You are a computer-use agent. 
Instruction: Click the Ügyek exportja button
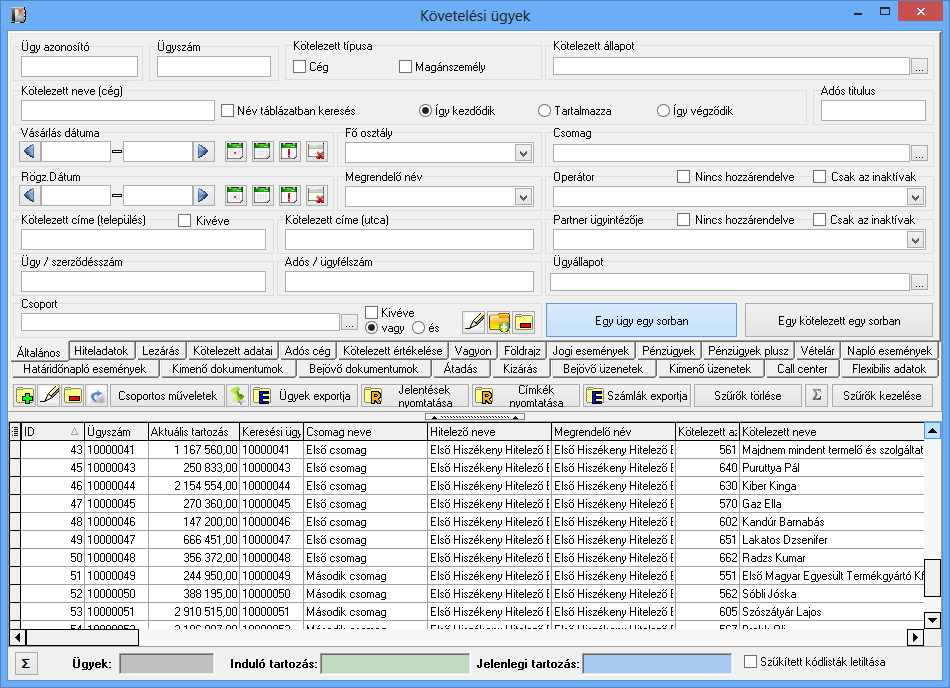[303, 395]
